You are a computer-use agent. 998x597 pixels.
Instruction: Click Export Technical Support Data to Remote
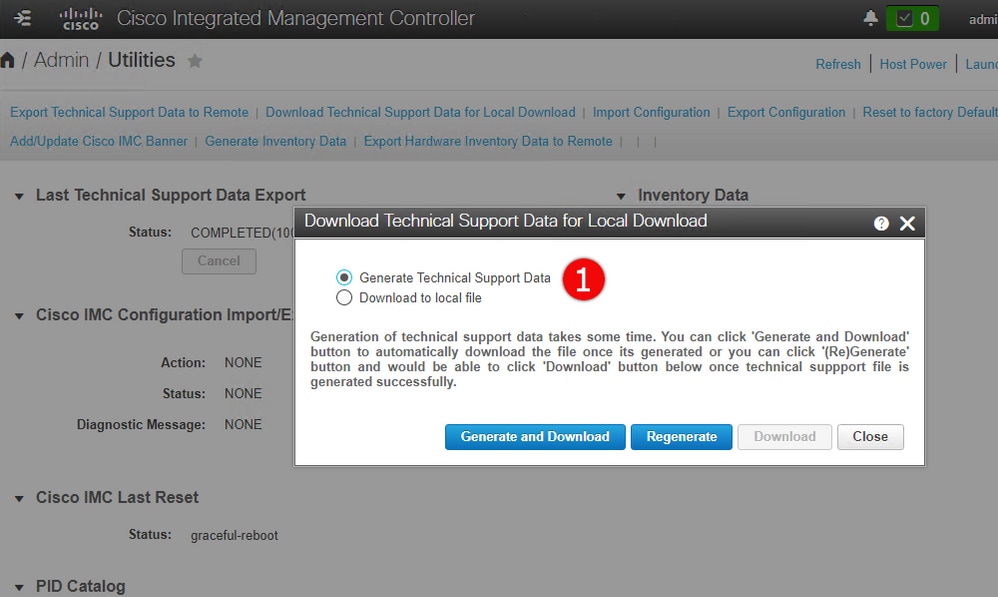[129, 112]
